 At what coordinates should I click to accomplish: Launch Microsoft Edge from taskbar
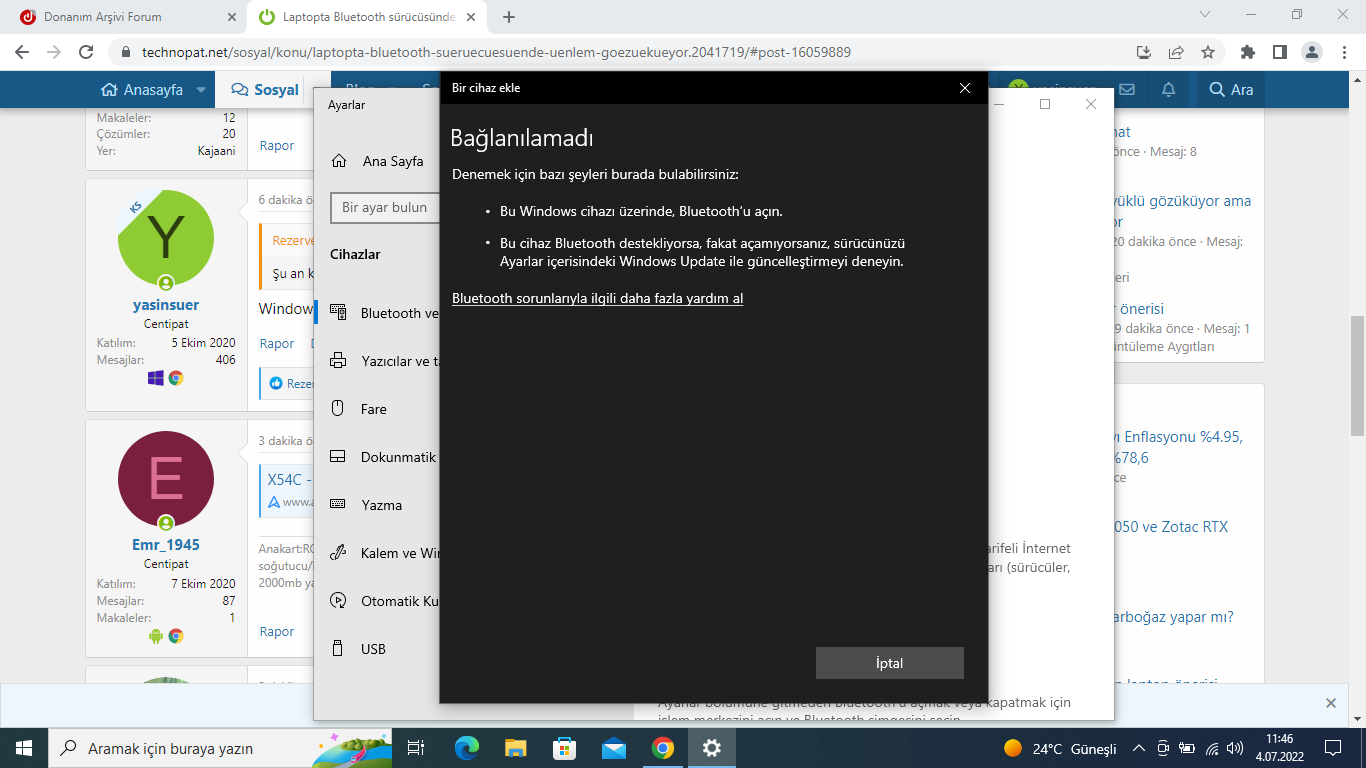466,748
